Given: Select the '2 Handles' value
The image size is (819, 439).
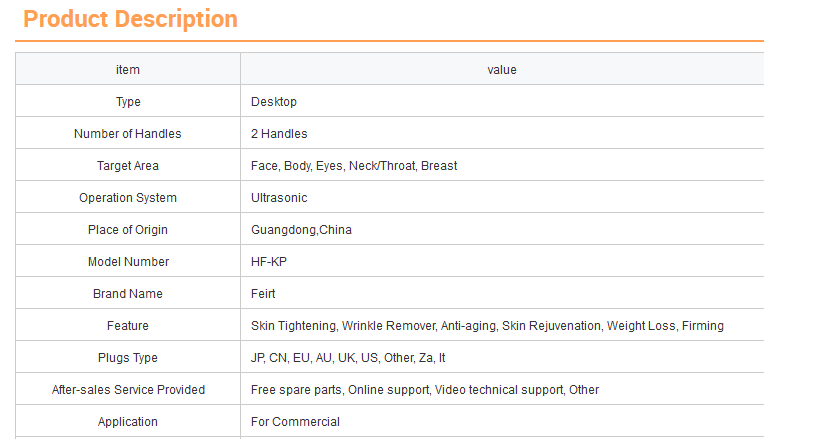Looking at the screenshot, I should [x=279, y=134].
